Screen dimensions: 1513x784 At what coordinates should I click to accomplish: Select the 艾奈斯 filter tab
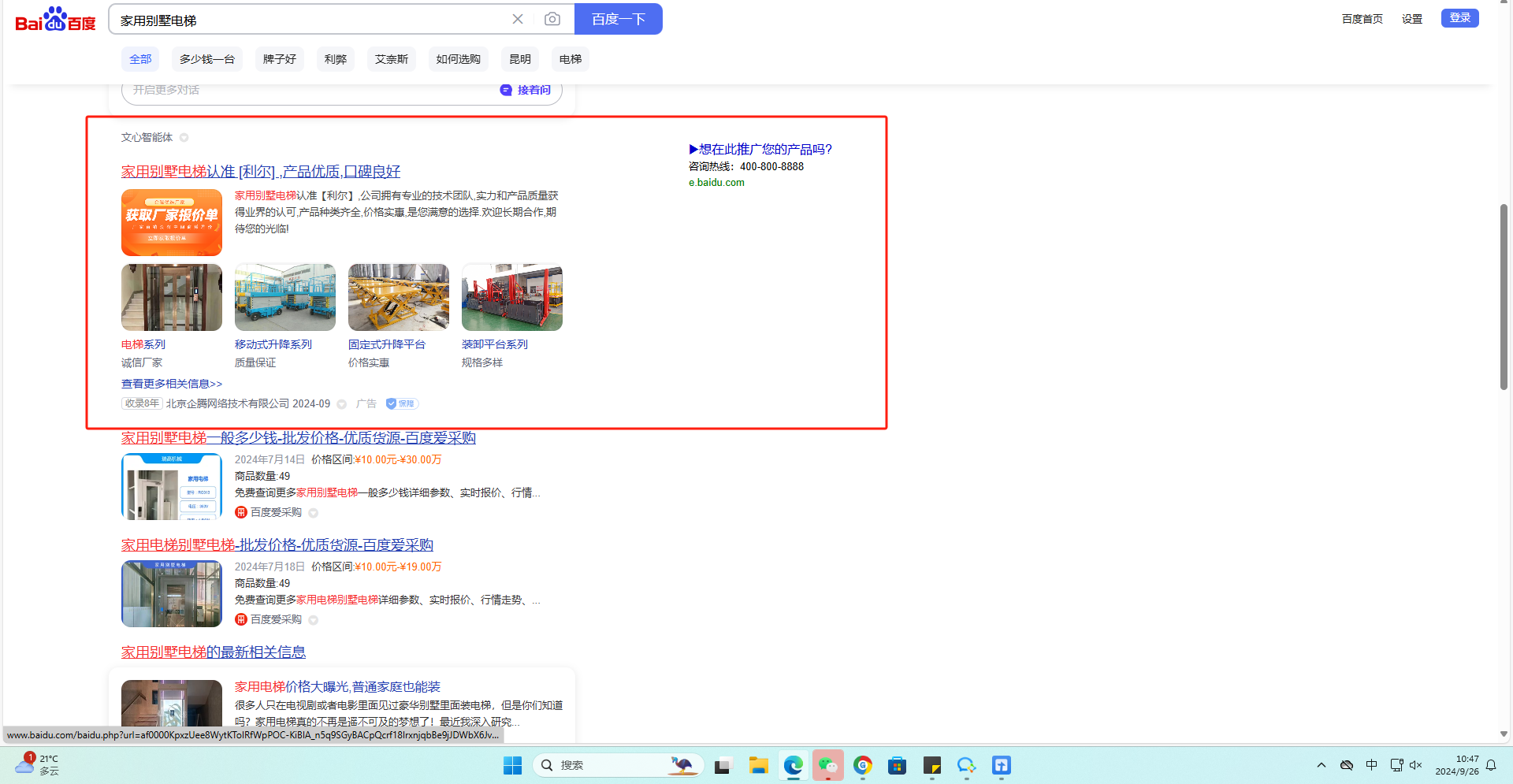click(x=392, y=59)
